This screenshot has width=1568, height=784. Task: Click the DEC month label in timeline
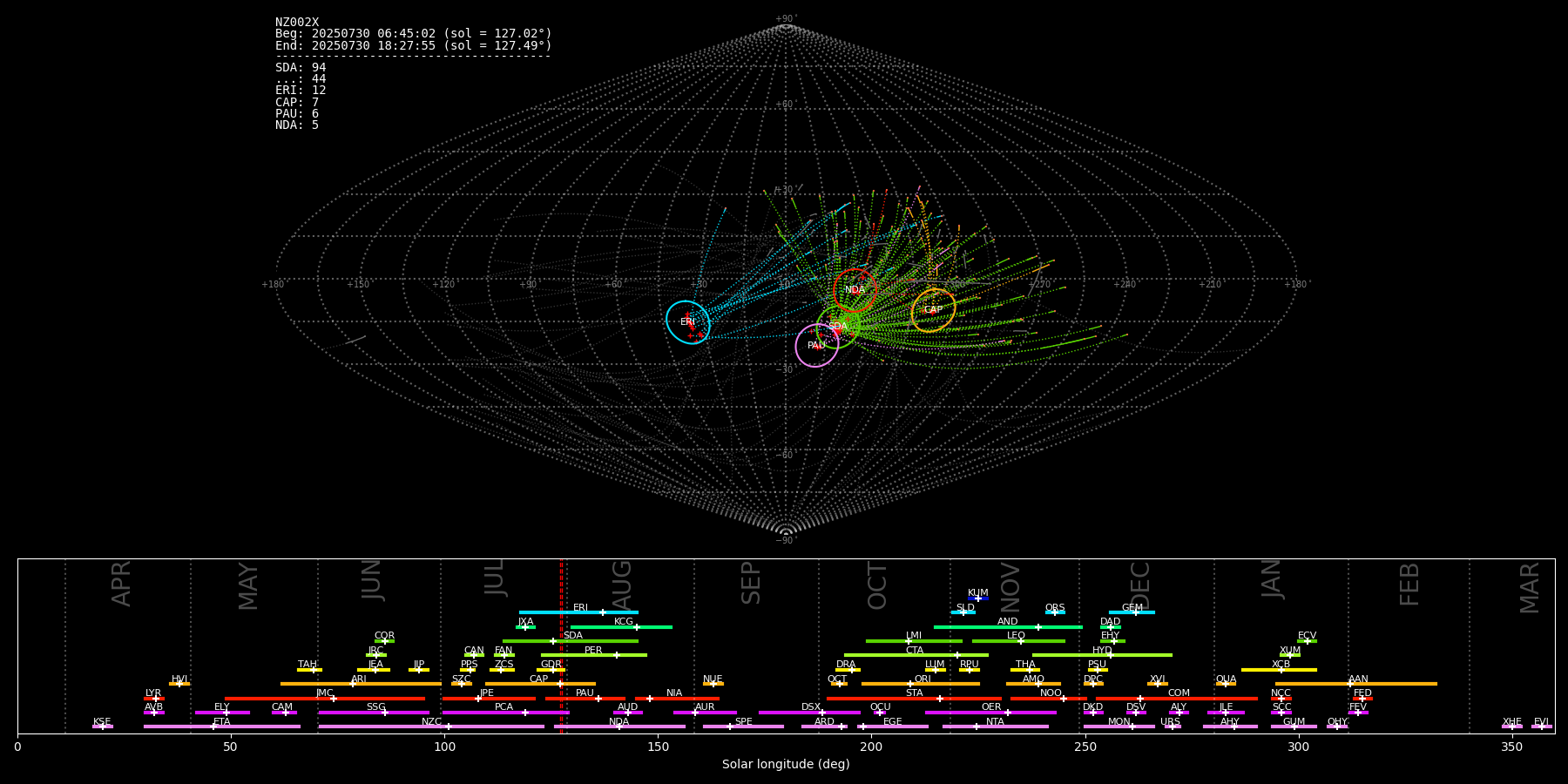[x=1140, y=585]
